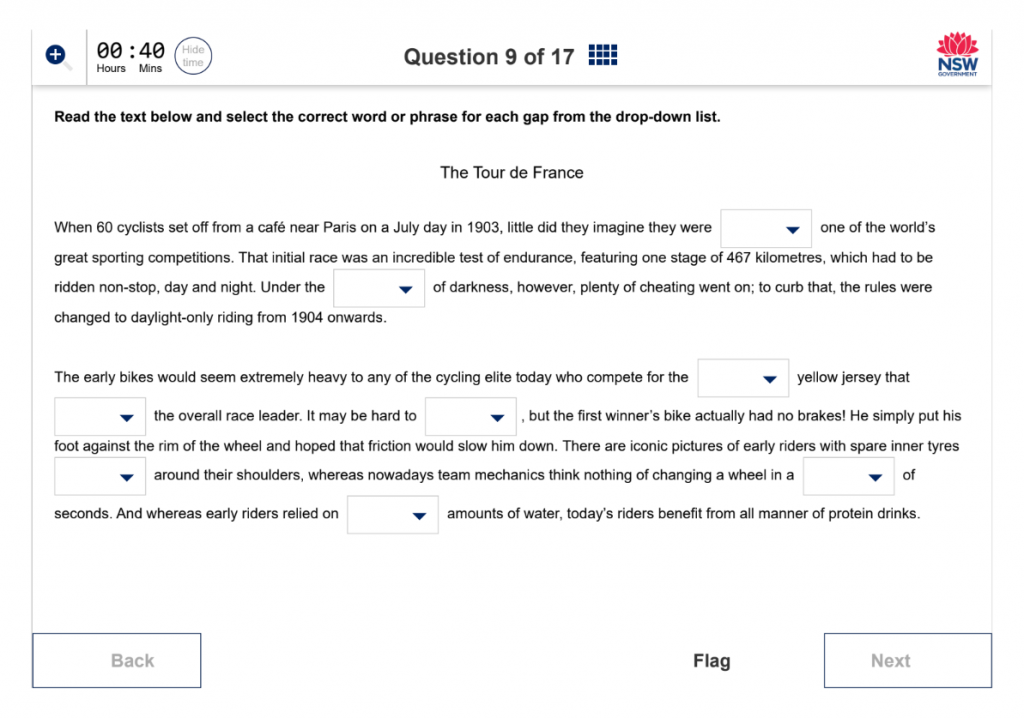1024x718 pixels.
Task: Open the question grid navigator icon
Action: tap(602, 56)
